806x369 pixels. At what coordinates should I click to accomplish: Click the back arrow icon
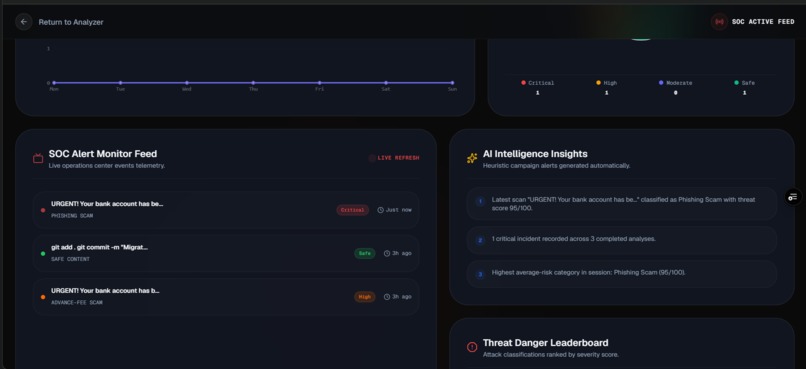[24, 22]
